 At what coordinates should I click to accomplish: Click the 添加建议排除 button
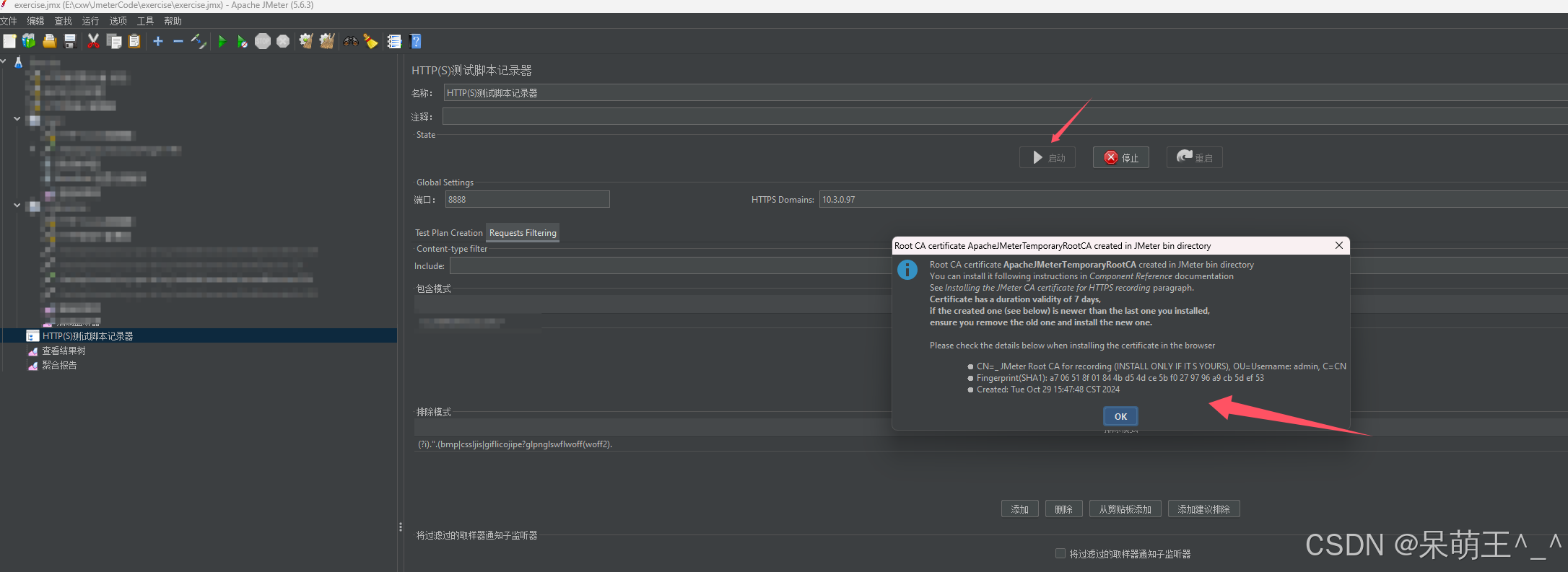1204,509
